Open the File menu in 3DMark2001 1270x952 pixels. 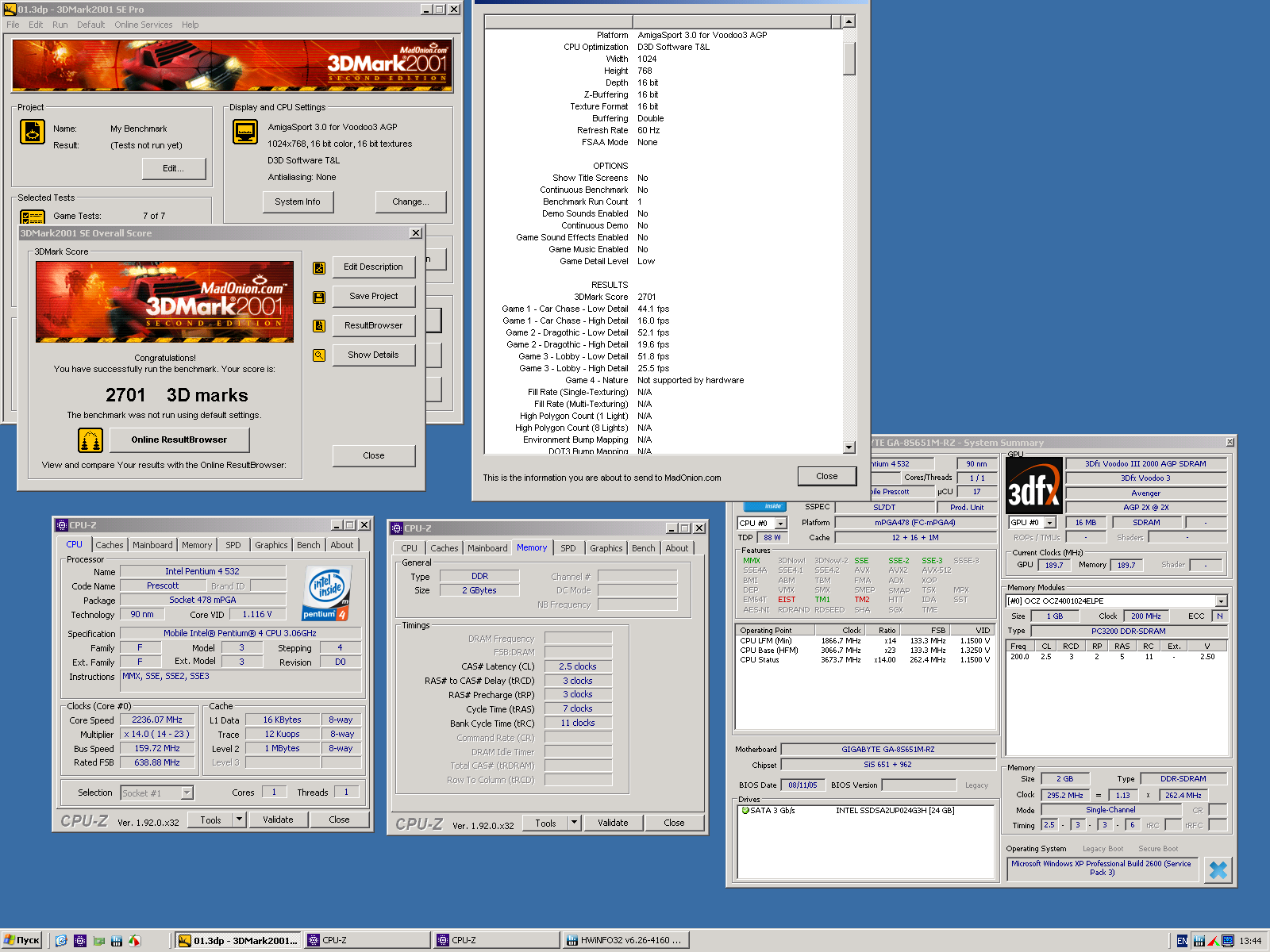click(x=13, y=25)
